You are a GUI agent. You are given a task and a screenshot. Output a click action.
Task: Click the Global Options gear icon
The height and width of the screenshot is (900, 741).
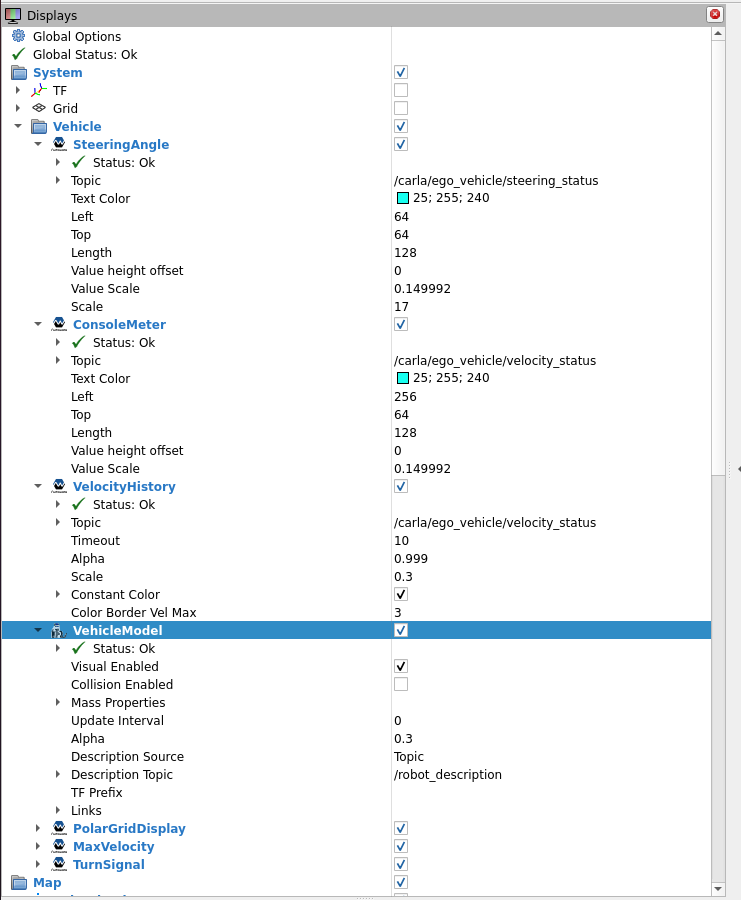18,36
